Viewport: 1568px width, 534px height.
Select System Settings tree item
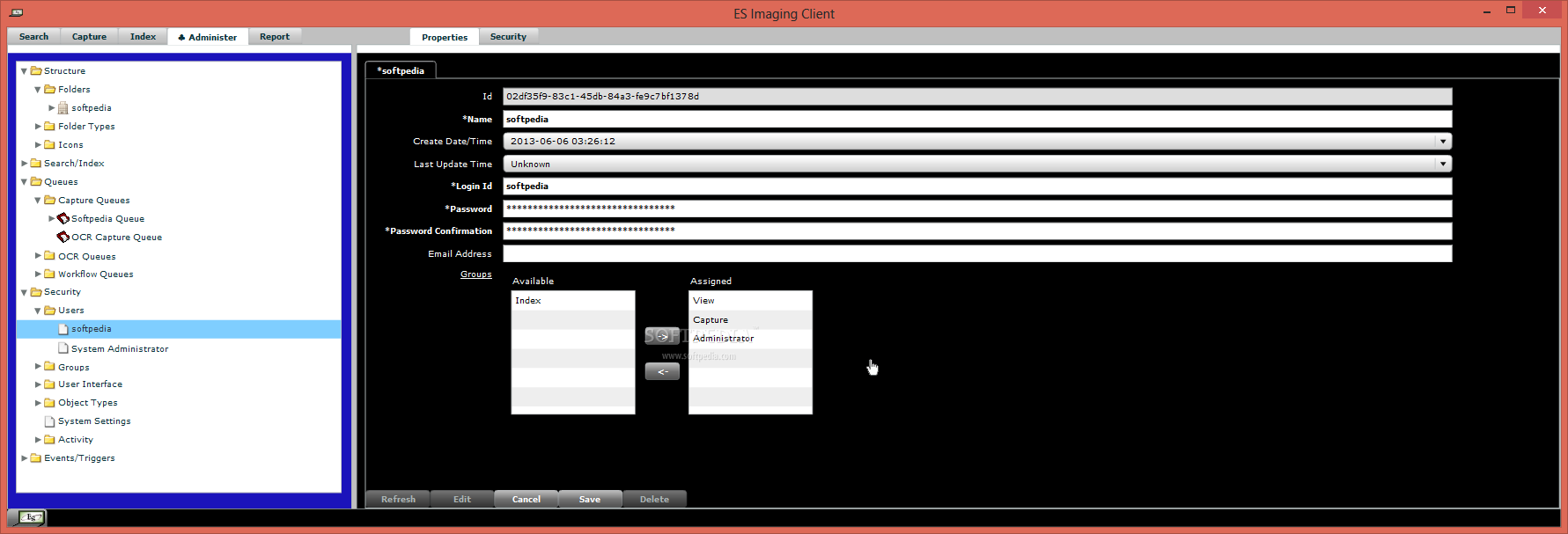click(x=94, y=421)
